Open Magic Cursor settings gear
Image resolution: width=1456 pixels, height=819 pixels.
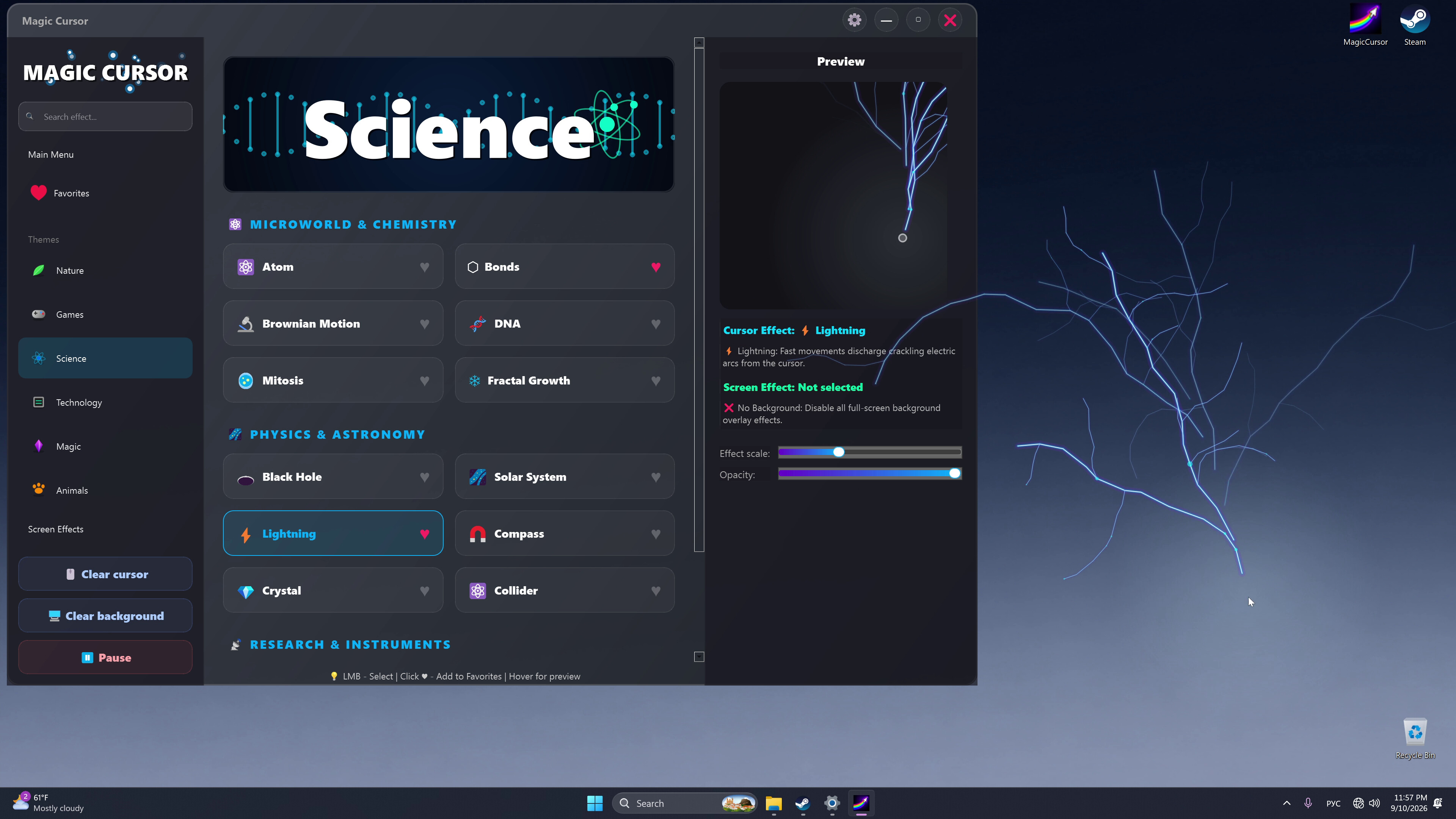[x=854, y=20]
